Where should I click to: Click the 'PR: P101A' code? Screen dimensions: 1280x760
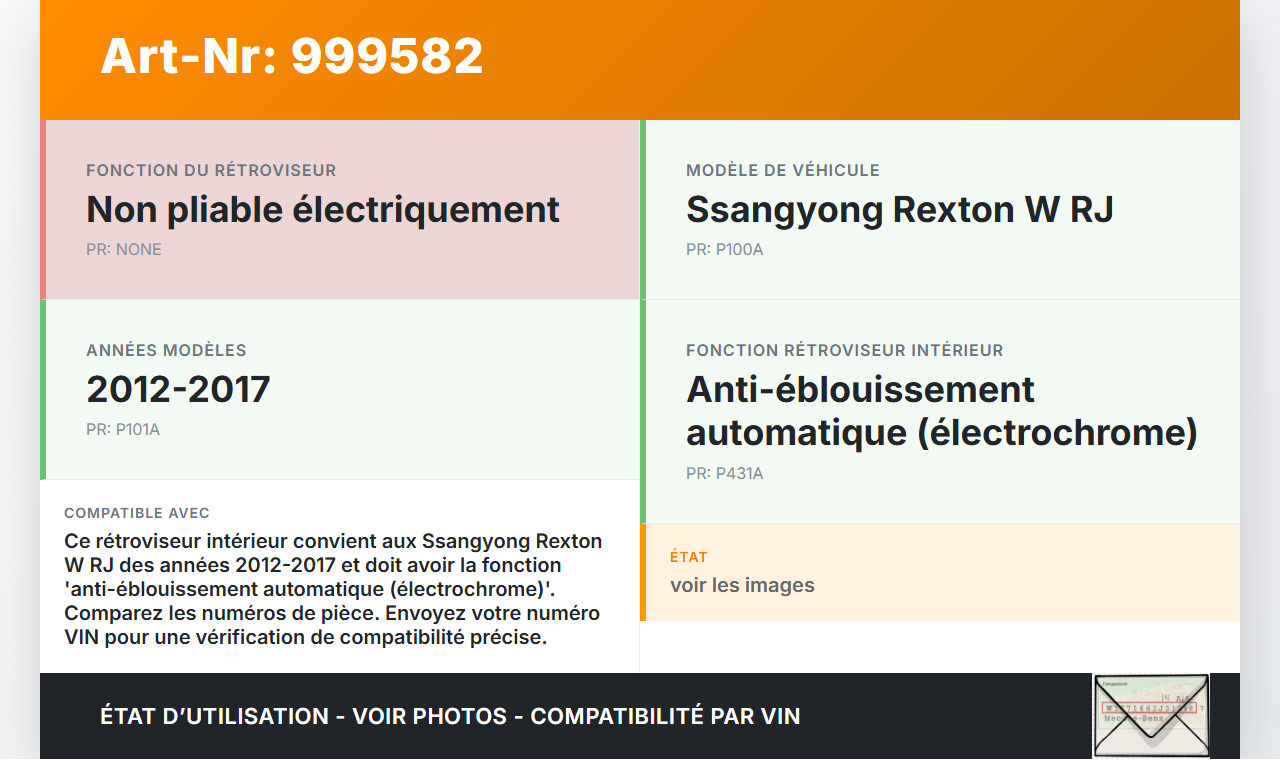click(122, 430)
